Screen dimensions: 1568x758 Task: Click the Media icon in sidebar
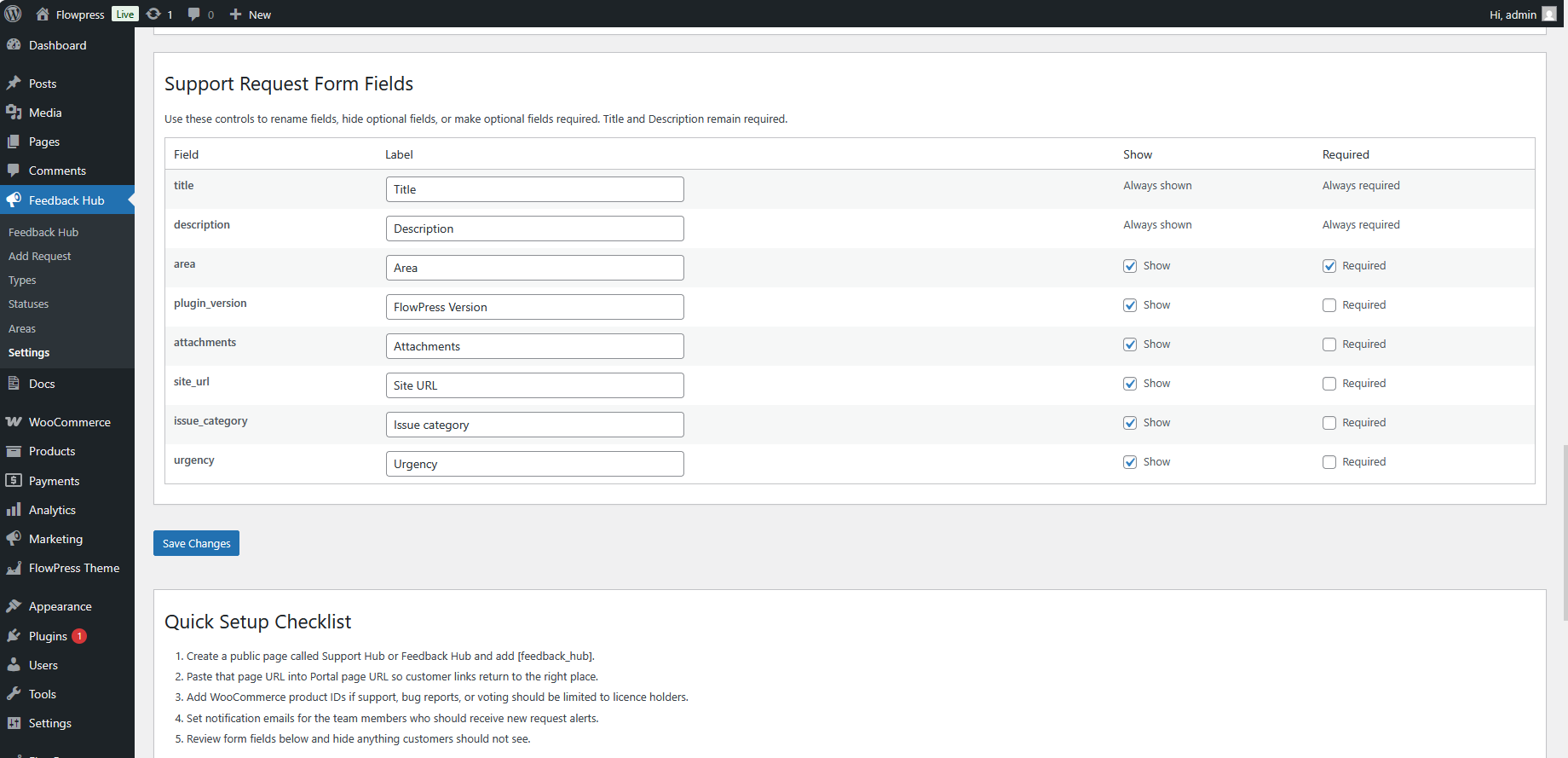tap(14, 113)
